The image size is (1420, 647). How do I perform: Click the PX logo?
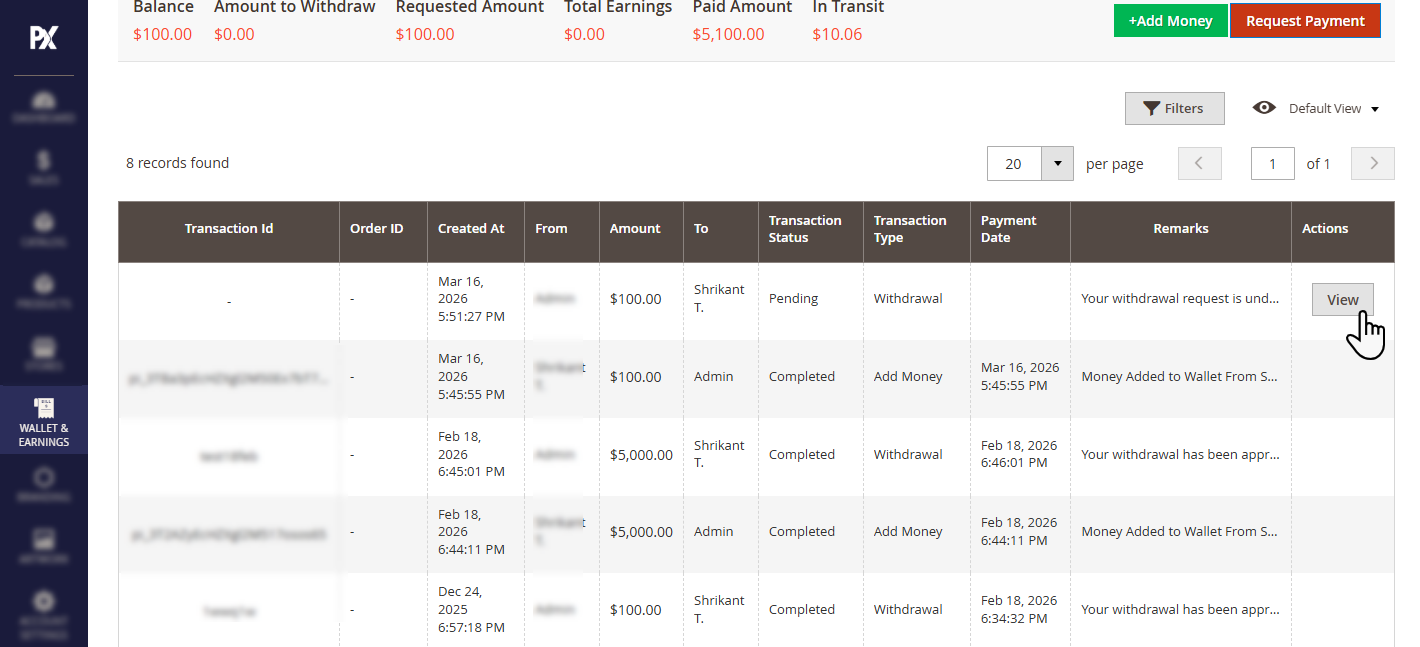pyautogui.click(x=44, y=38)
